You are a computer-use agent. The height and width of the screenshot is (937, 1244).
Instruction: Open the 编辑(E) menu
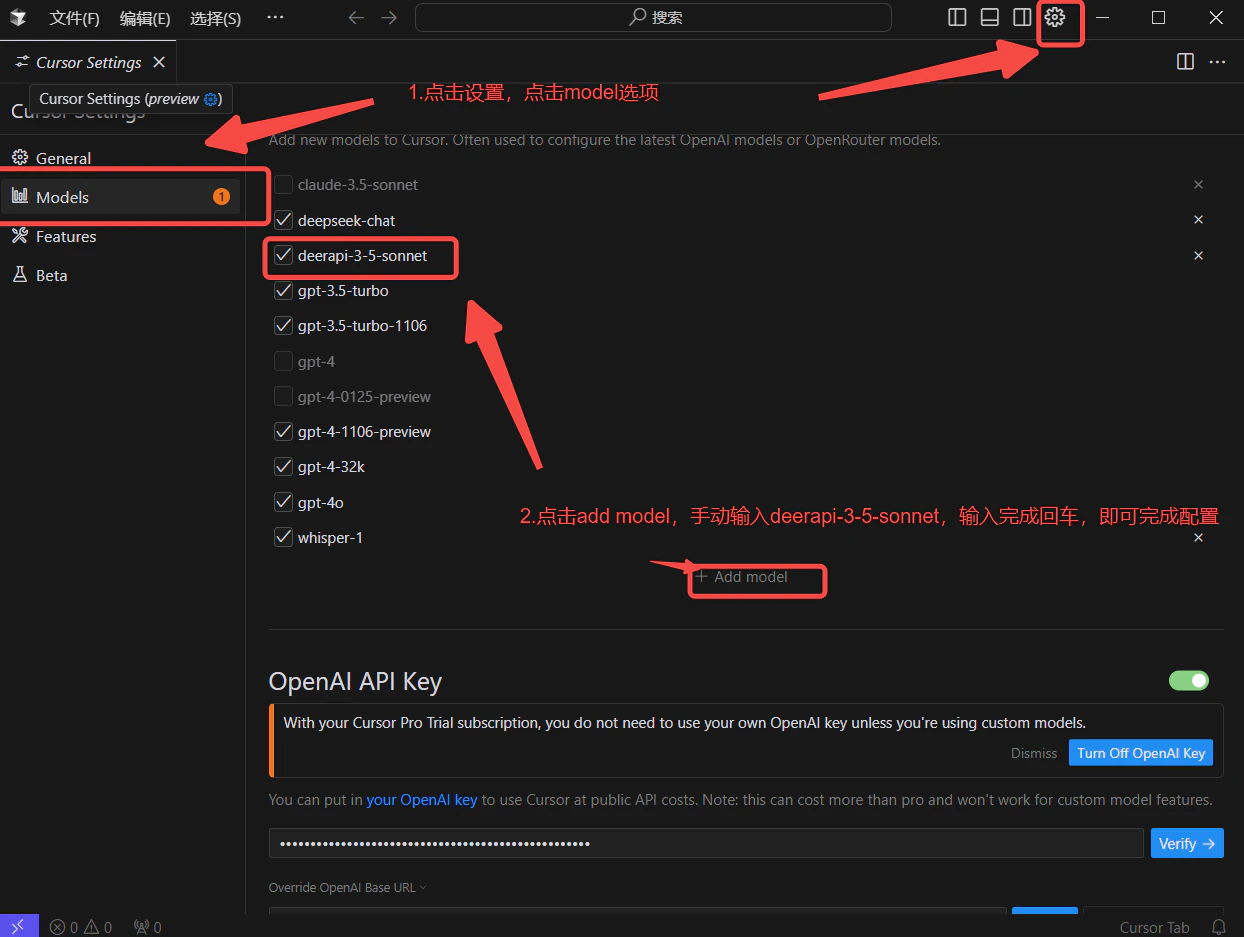click(x=145, y=18)
